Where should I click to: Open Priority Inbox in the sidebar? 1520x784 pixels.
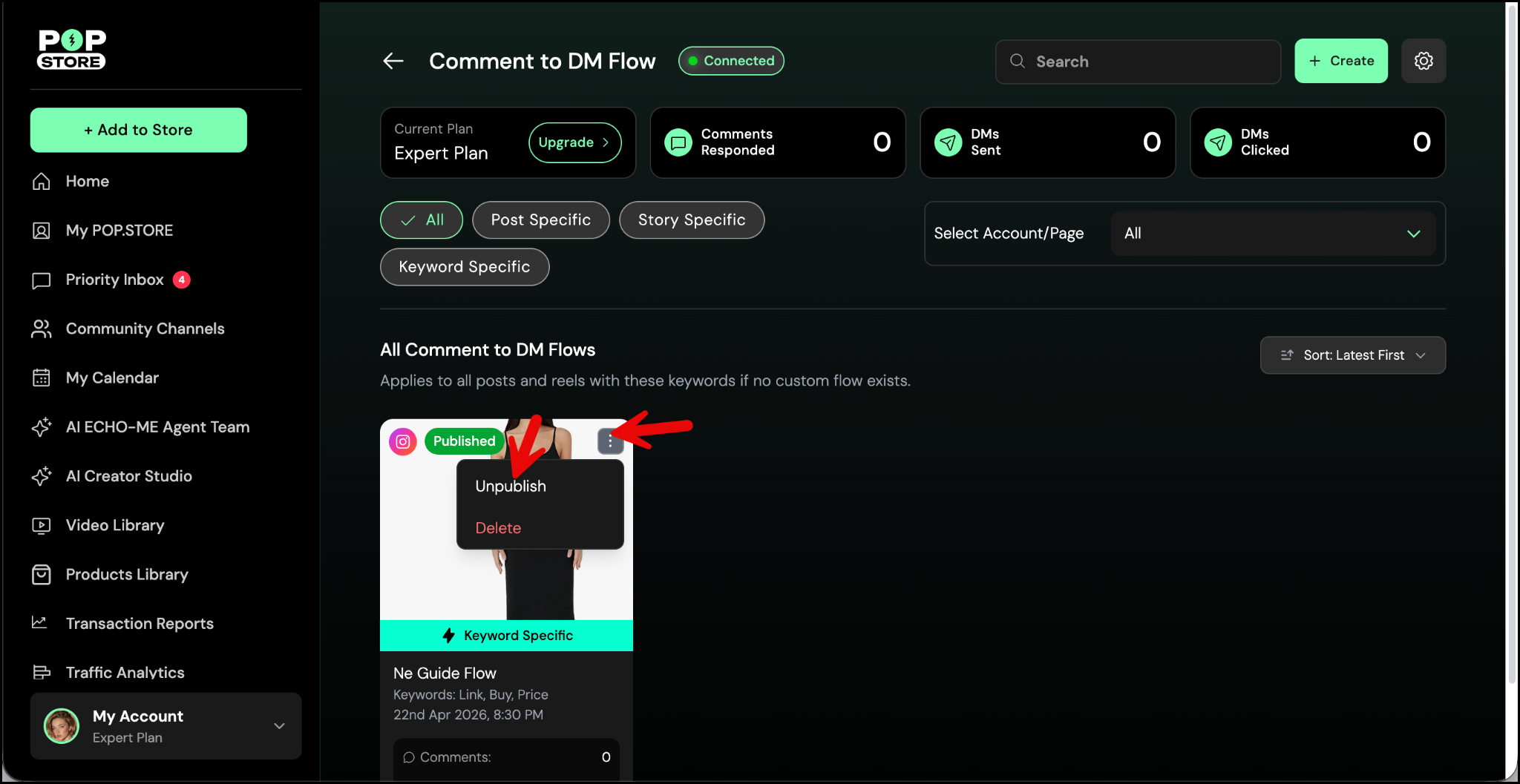coord(114,280)
